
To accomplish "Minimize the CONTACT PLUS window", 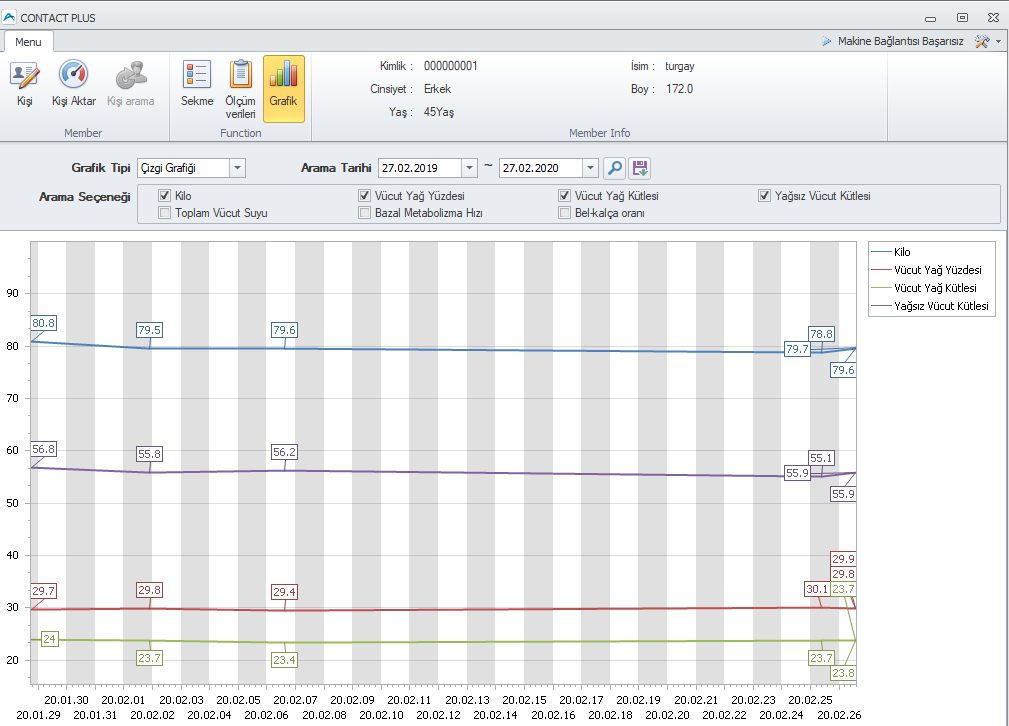I will pos(930,18).
